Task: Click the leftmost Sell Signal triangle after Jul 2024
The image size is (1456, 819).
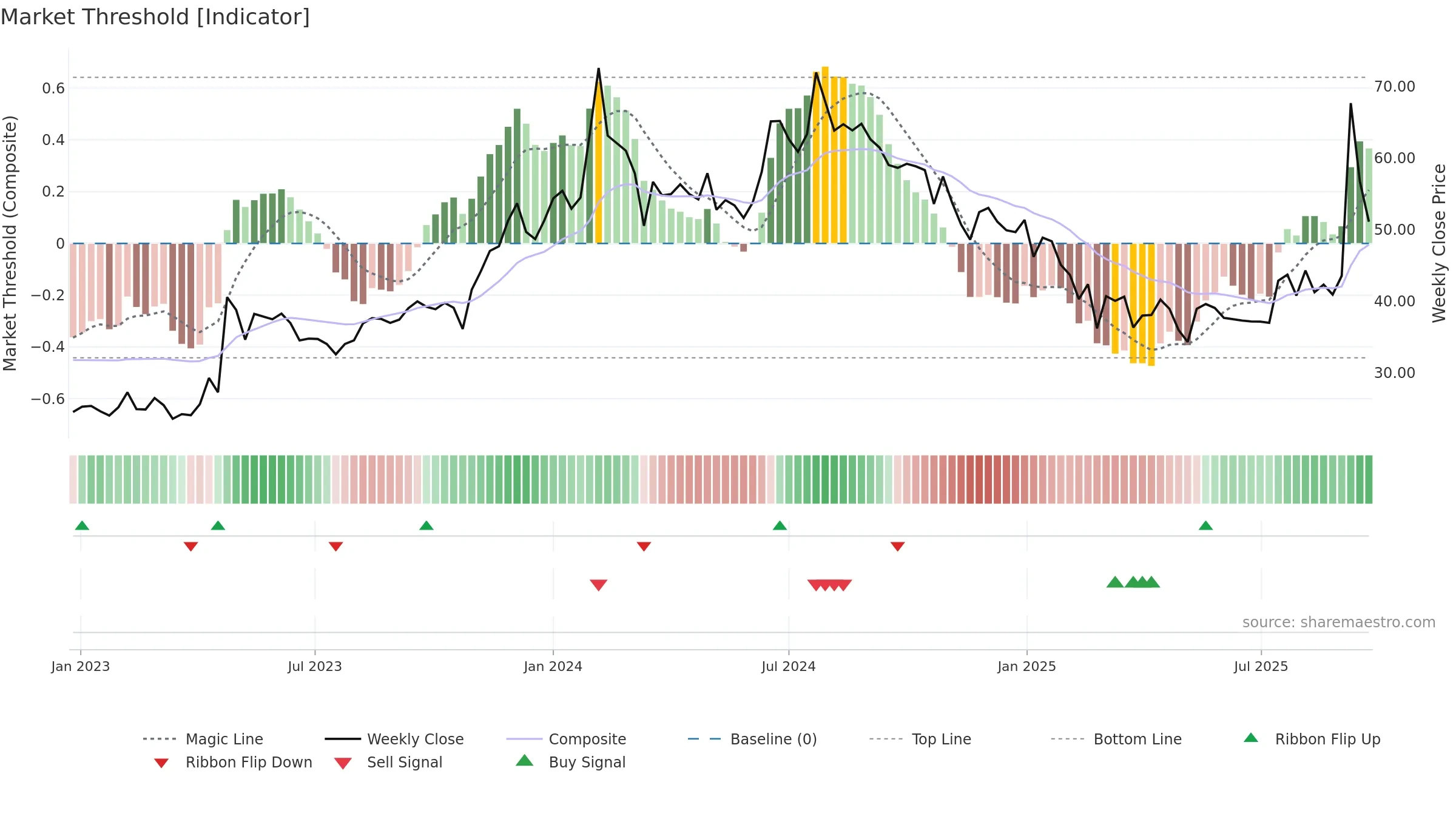Action: coord(815,585)
